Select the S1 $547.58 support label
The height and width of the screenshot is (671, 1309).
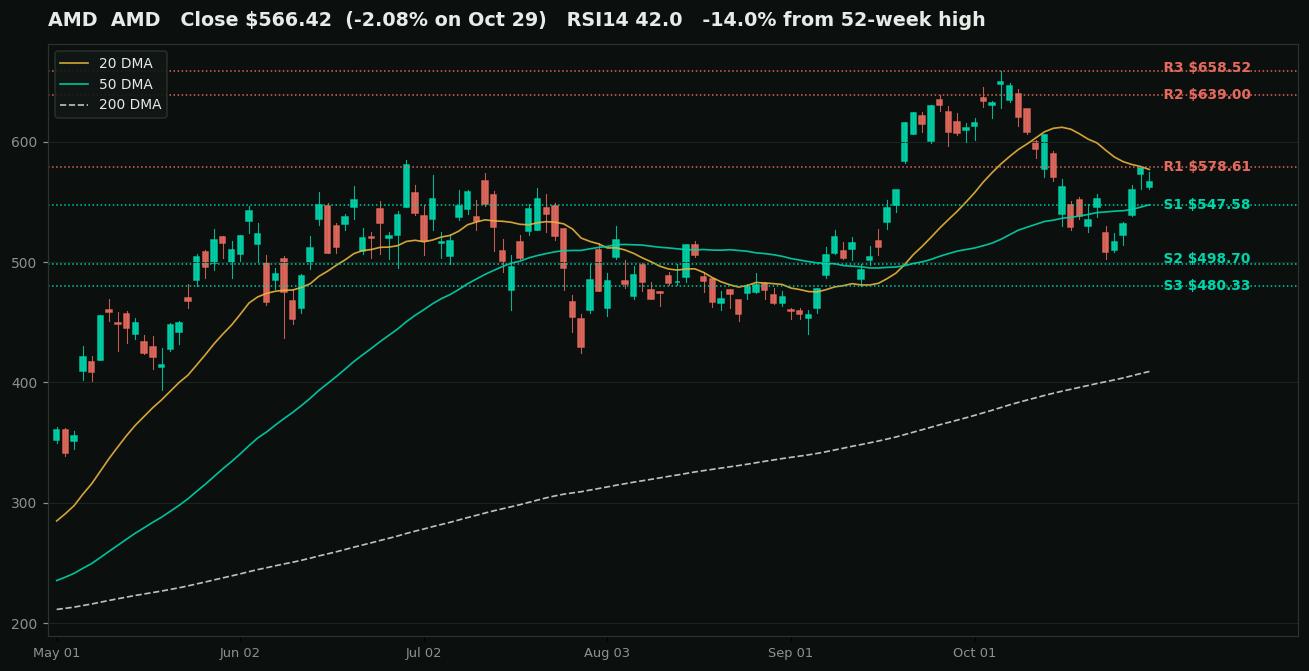[x=1207, y=205]
